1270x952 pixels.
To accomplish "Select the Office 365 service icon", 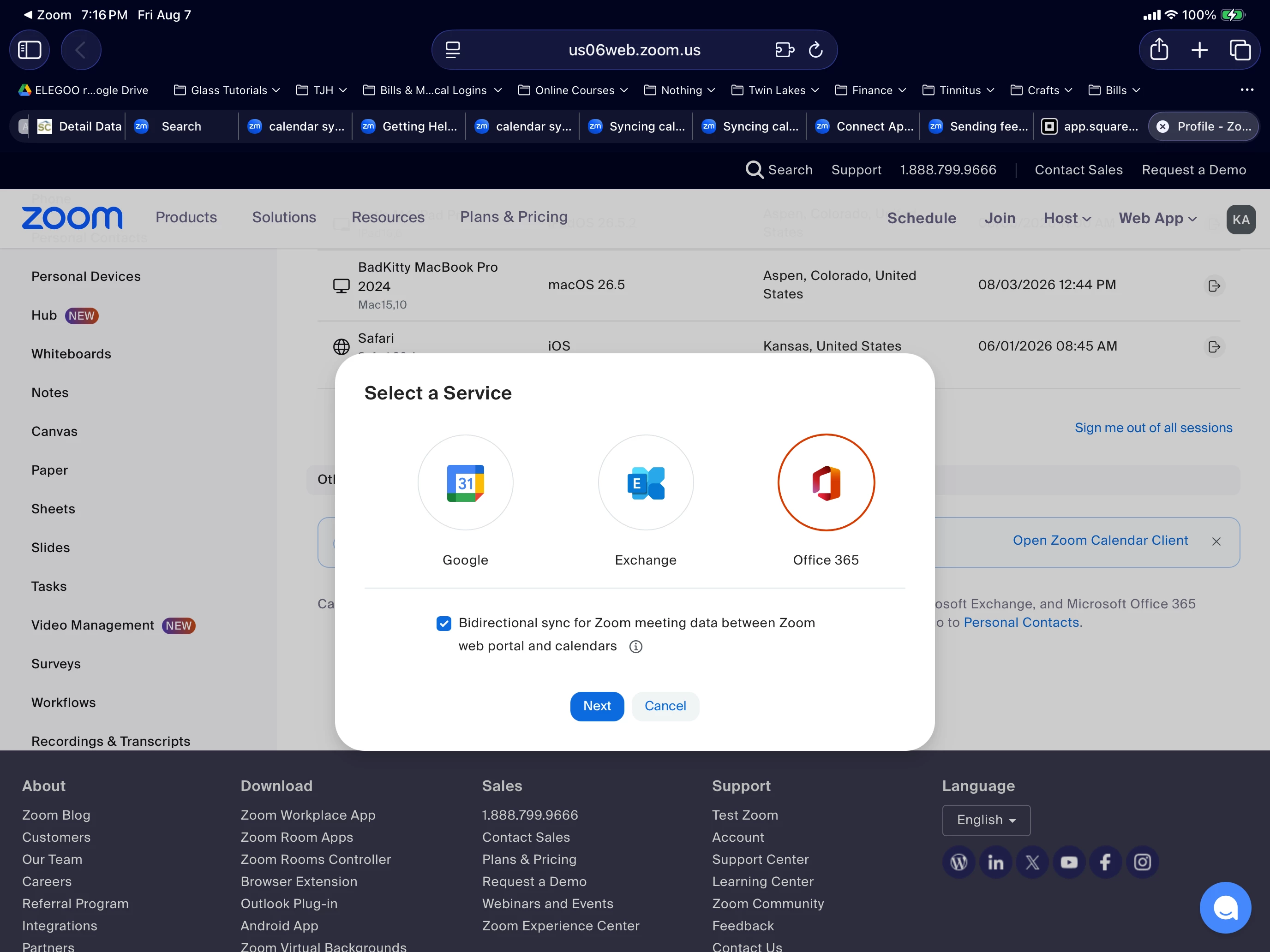I will (826, 482).
